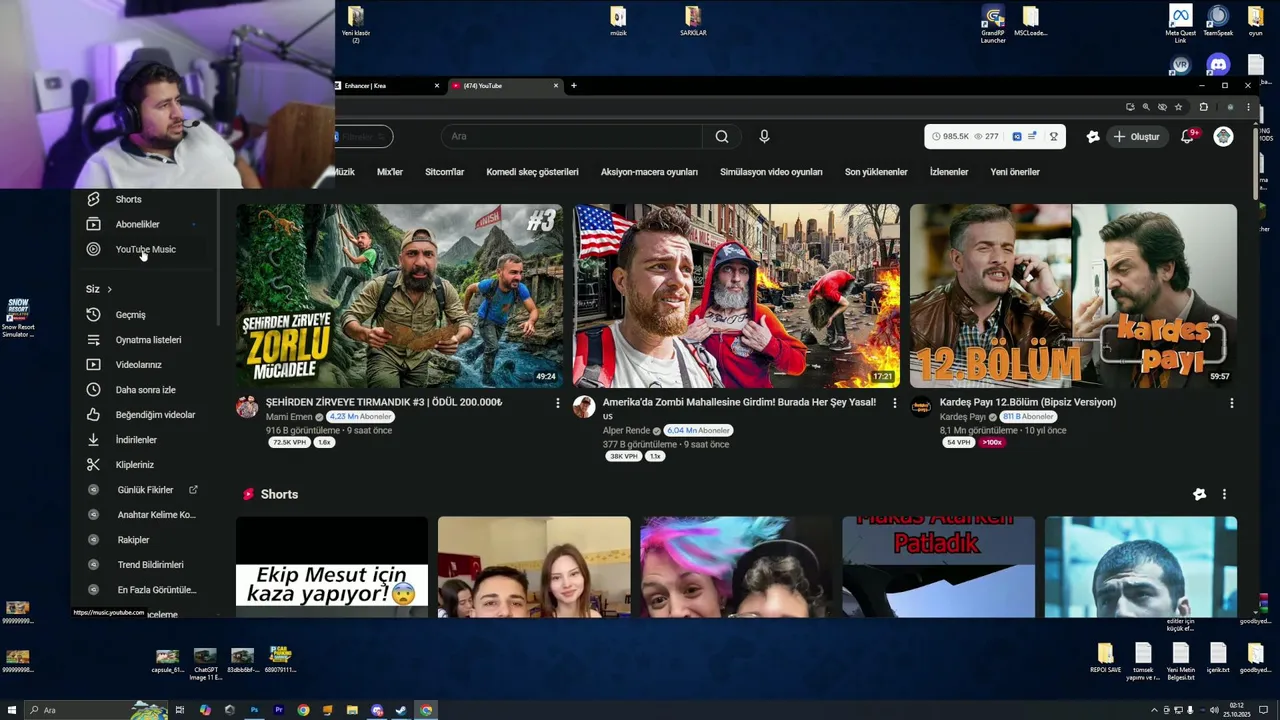
Task: Open options for Amerika'da Zombi video
Action: 895,403
